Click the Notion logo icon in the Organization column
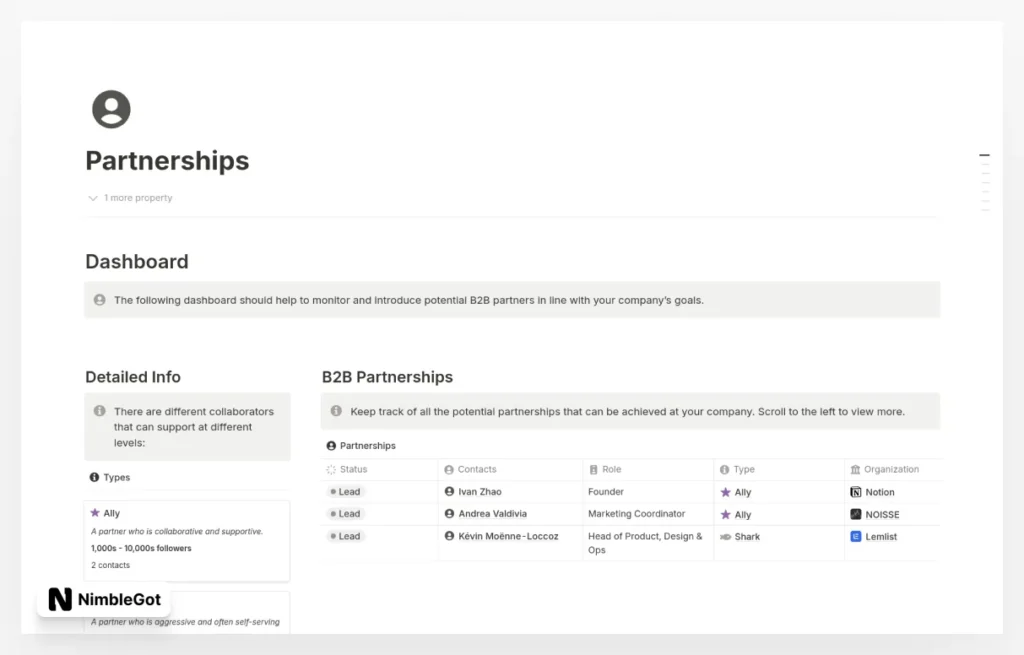 (x=855, y=491)
